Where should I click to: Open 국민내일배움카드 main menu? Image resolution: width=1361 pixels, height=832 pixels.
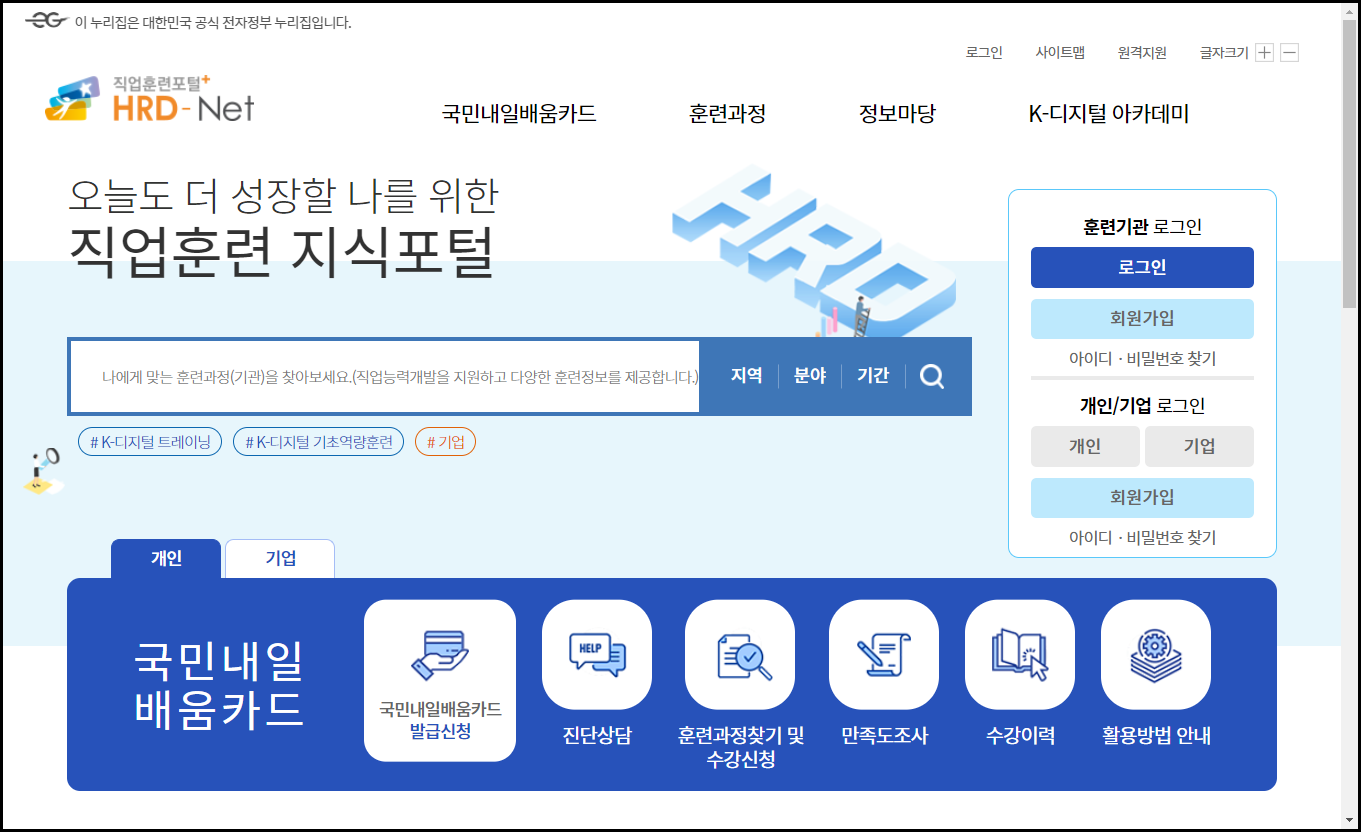click(x=519, y=114)
